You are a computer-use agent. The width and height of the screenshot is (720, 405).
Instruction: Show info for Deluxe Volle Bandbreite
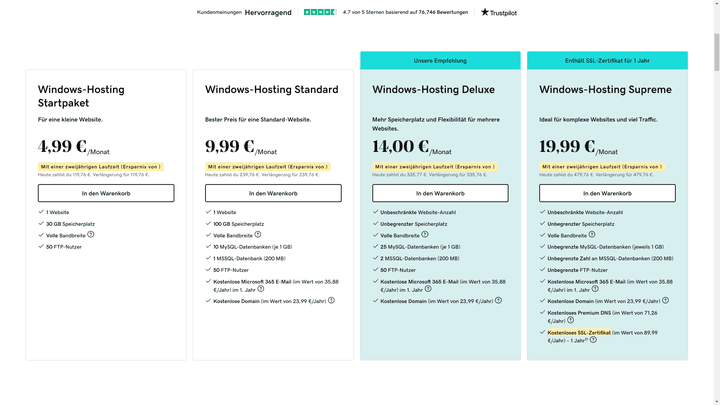(x=425, y=235)
